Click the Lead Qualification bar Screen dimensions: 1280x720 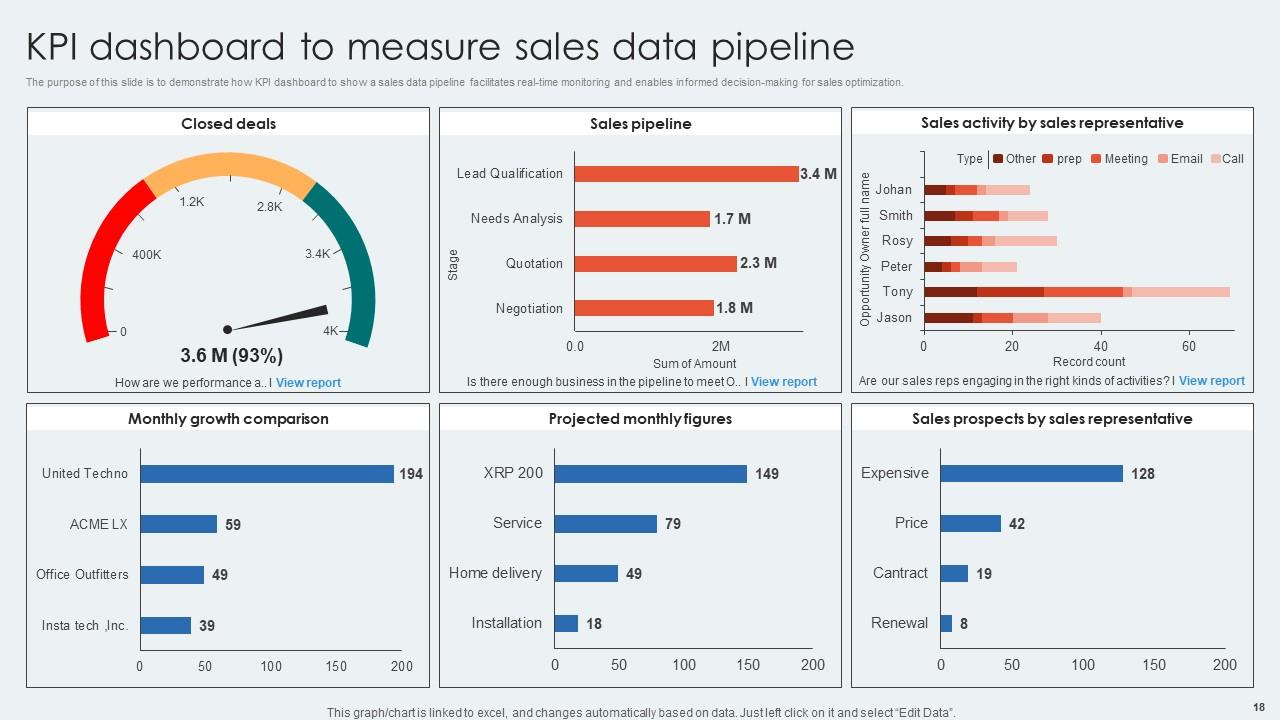coord(686,174)
